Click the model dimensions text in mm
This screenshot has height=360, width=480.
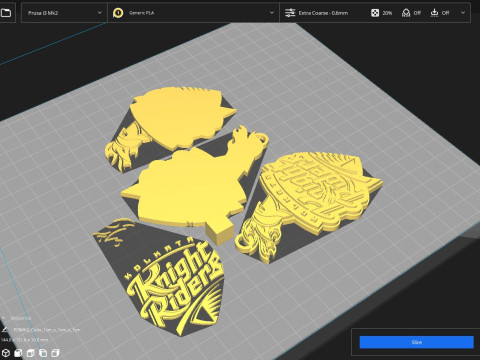(24, 340)
